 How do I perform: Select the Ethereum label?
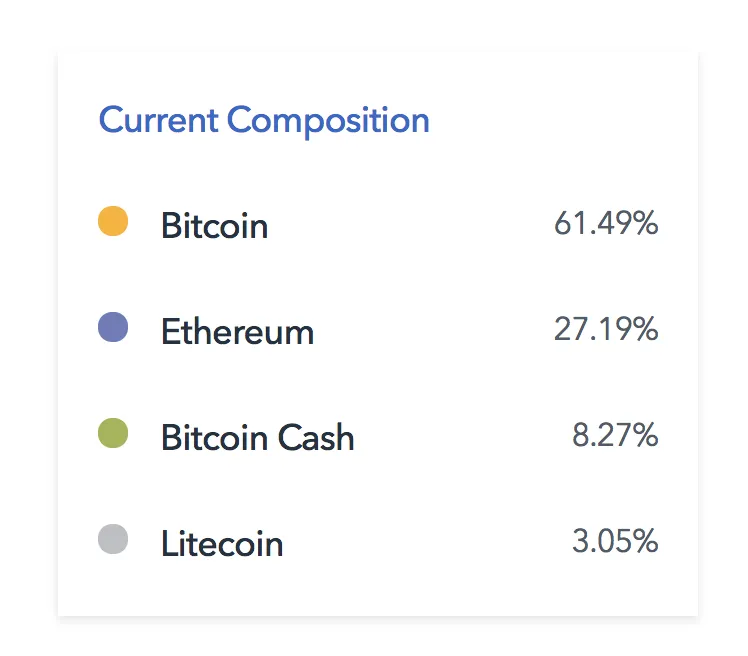coord(238,331)
